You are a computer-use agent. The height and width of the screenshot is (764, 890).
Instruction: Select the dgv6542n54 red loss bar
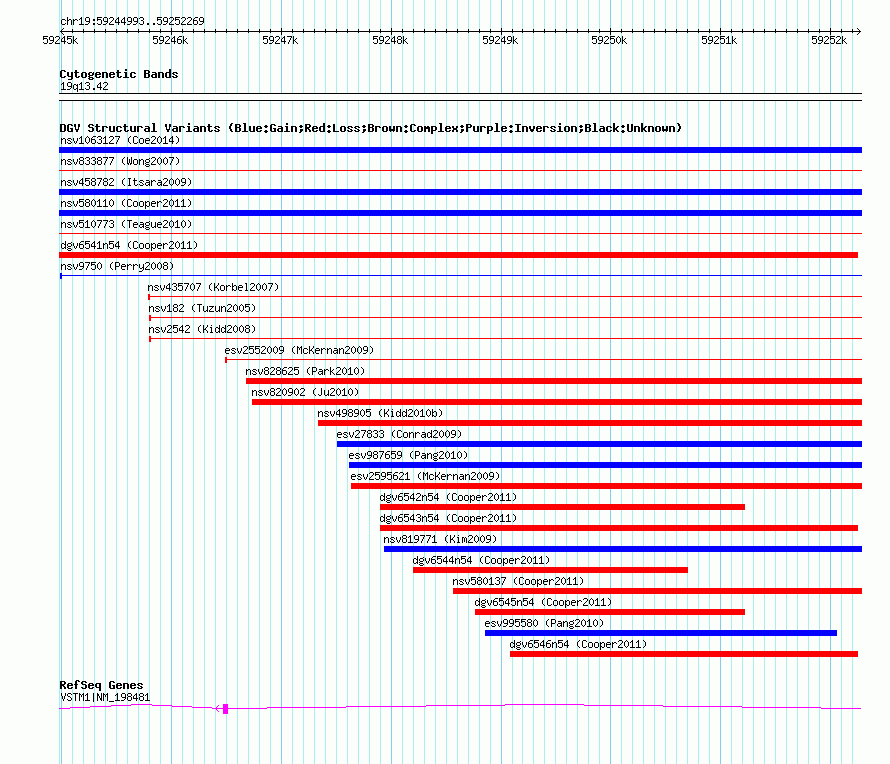coord(562,507)
